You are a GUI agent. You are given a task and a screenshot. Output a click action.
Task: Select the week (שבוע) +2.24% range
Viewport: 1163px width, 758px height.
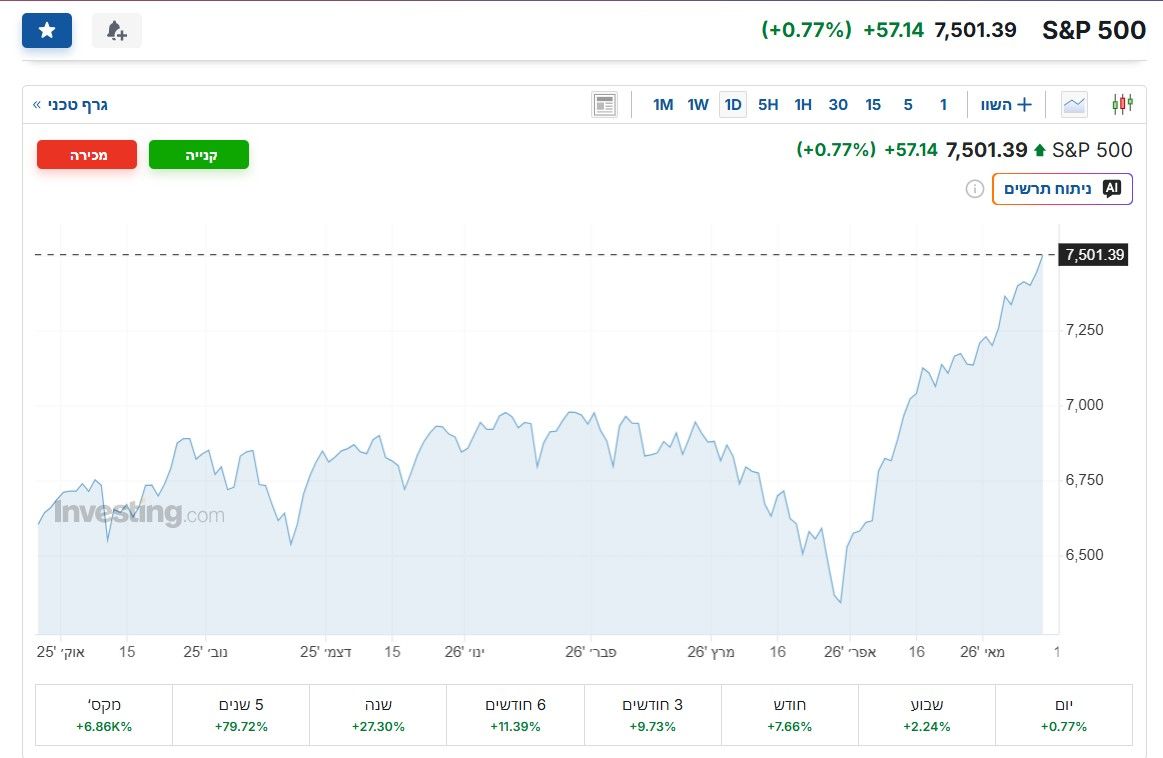coord(926,715)
